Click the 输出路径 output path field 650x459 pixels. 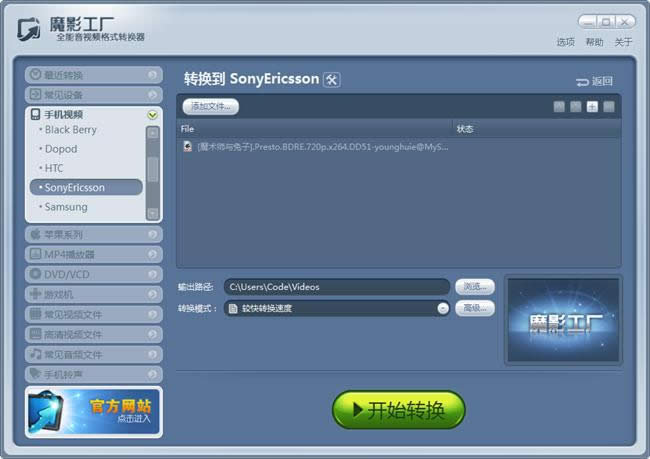(x=336, y=287)
